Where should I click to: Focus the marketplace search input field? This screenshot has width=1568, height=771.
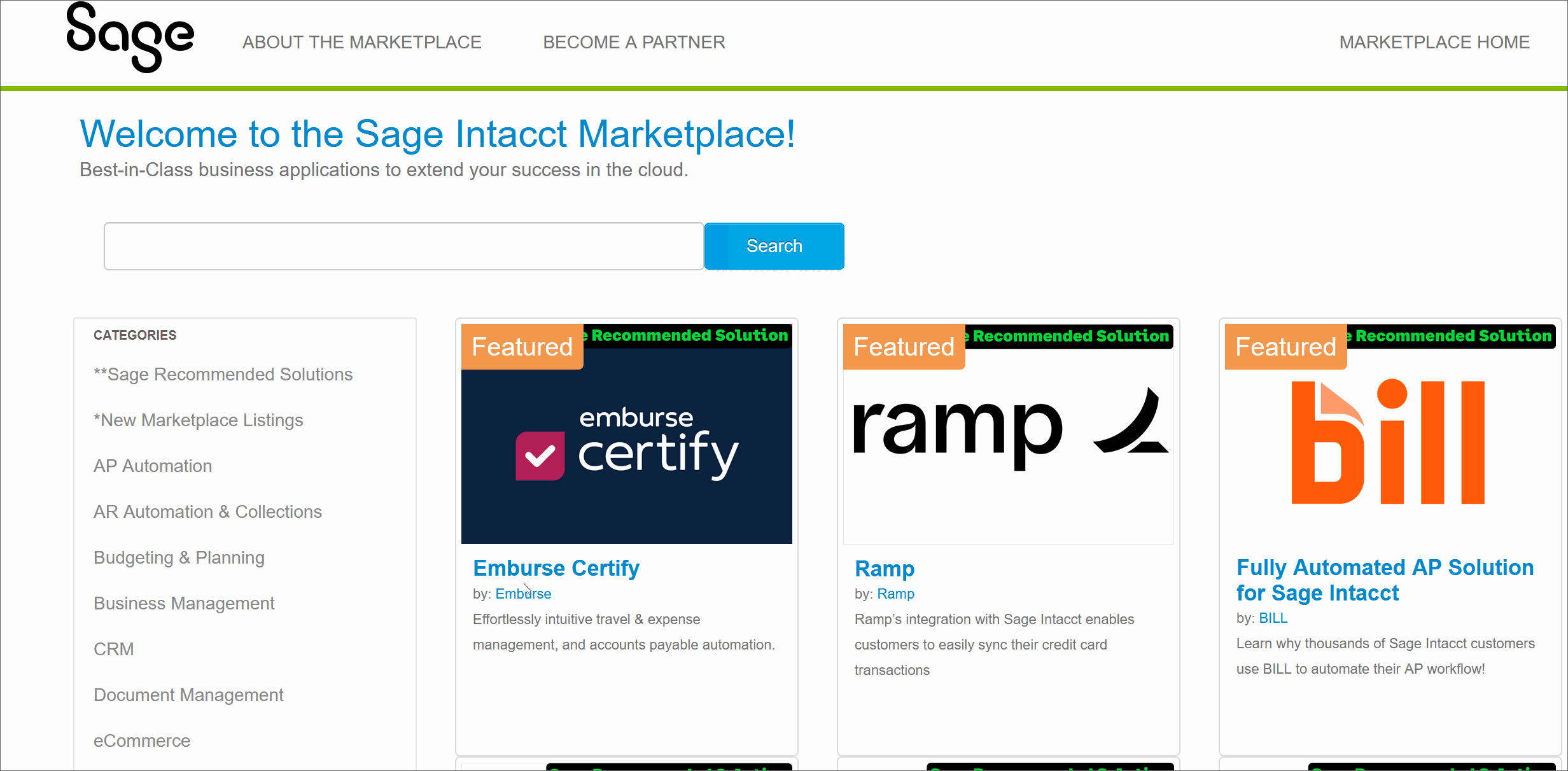404,246
